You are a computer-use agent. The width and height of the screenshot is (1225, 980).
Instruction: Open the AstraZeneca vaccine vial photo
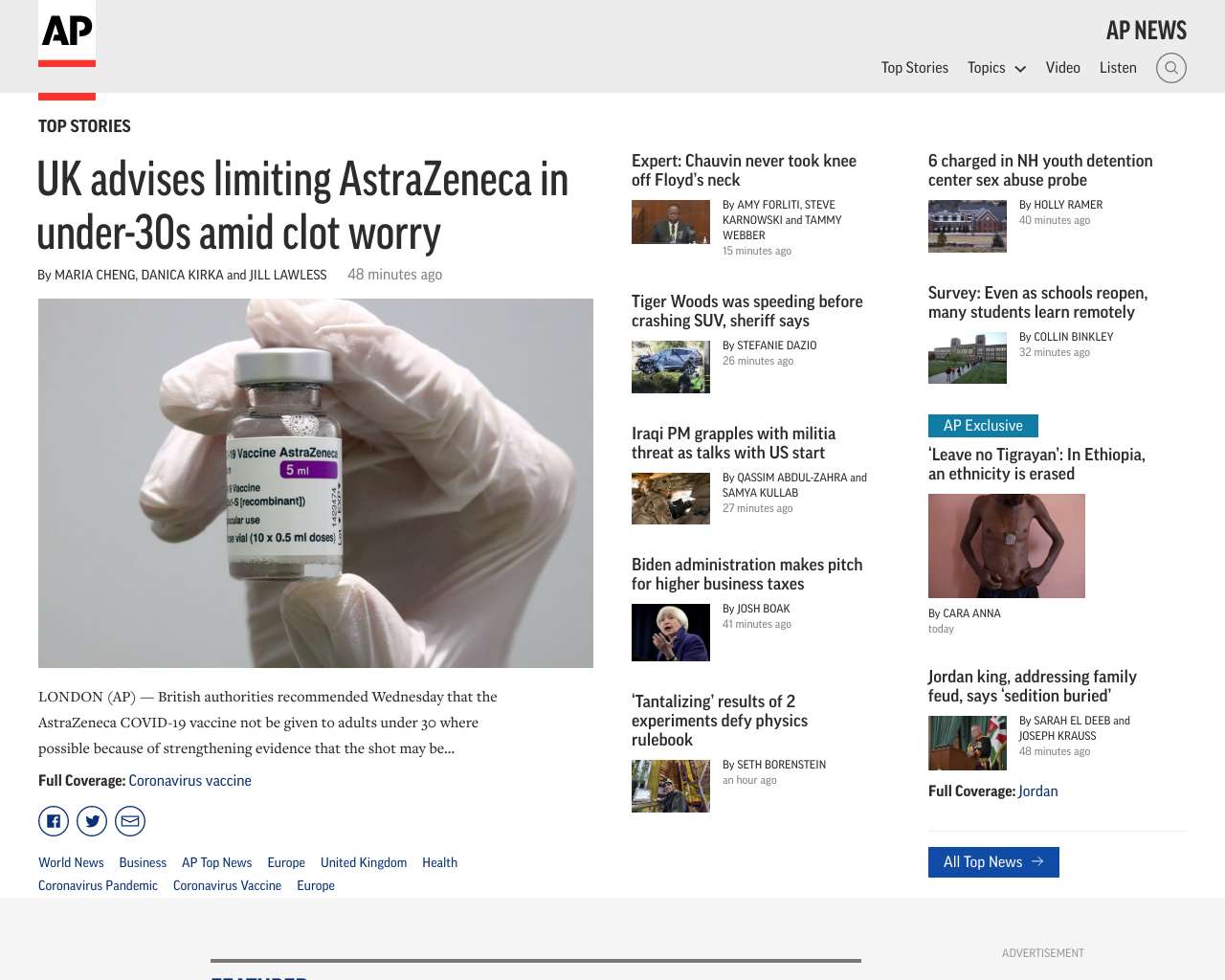tap(316, 483)
